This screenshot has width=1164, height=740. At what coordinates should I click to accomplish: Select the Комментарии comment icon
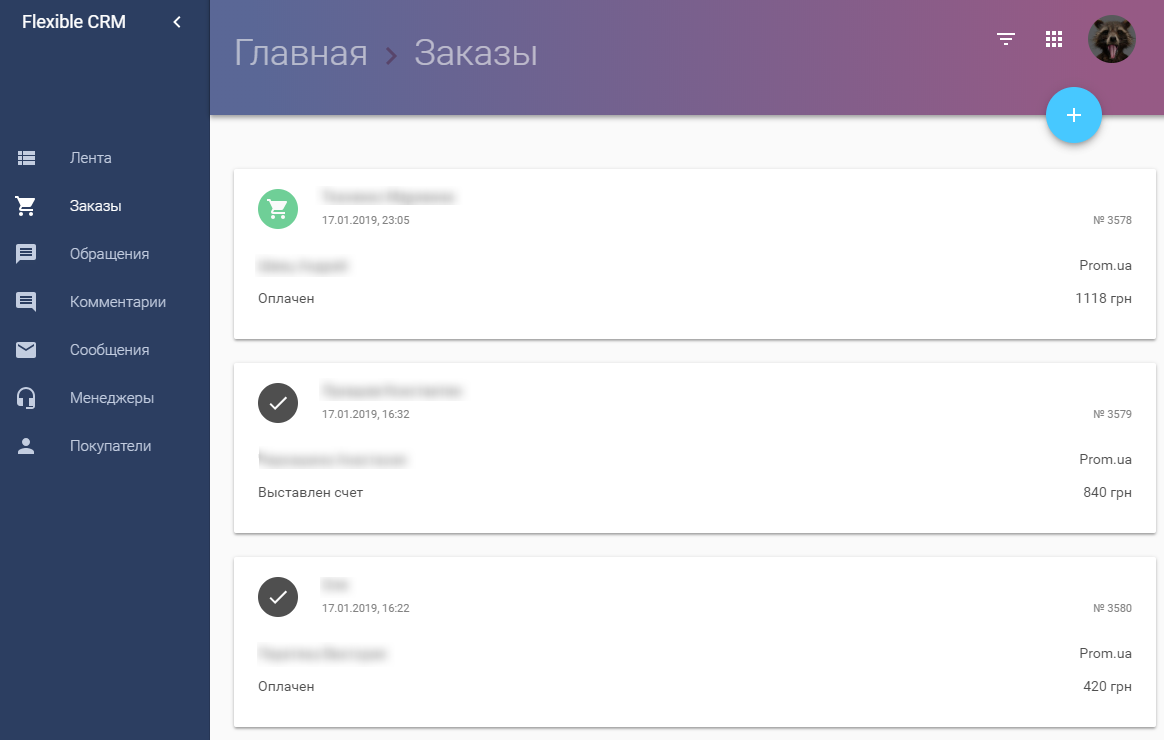pyautogui.click(x=26, y=301)
